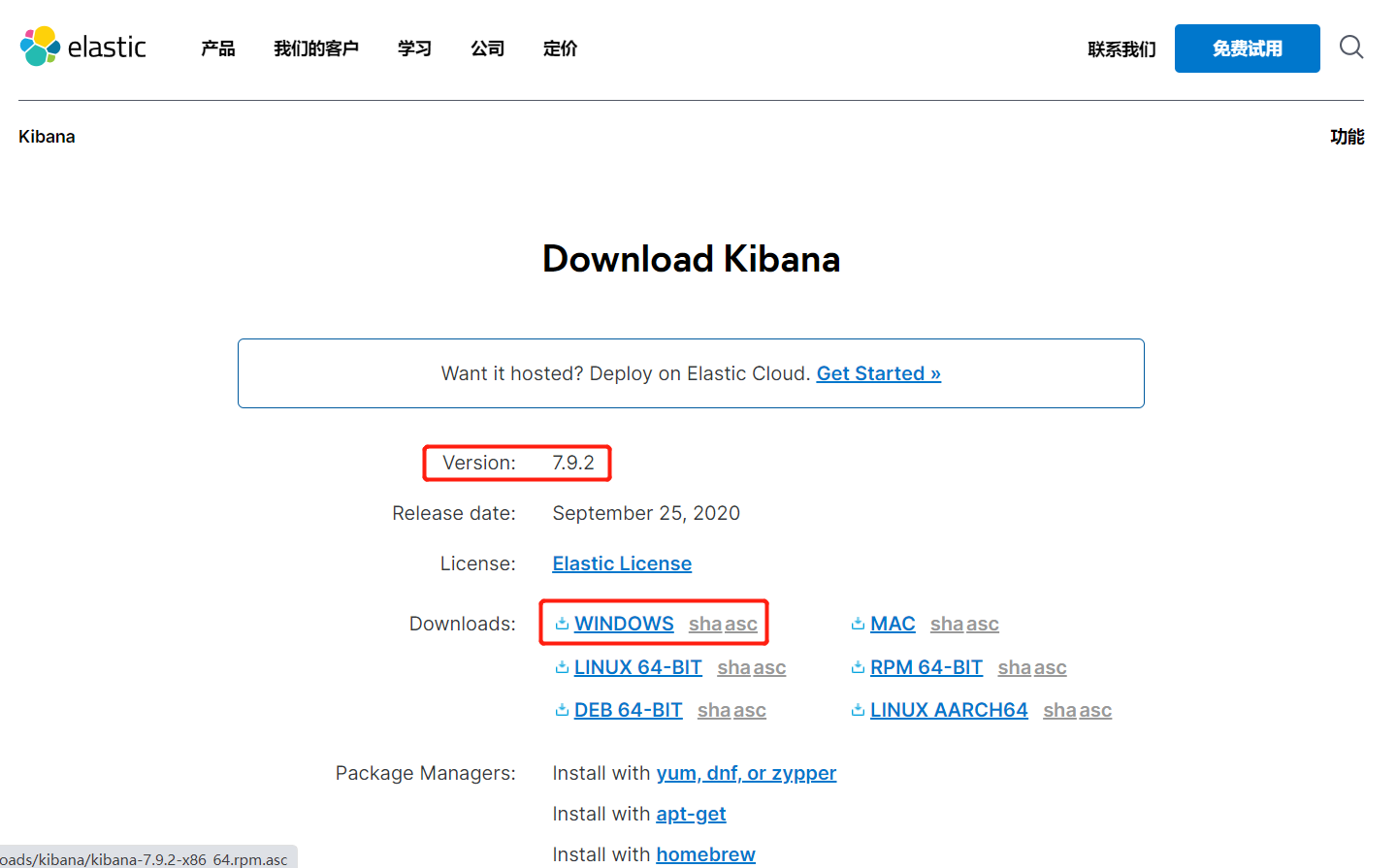Download the RPM 64-BIT package
The image size is (1397, 868).
[x=926, y=667]
